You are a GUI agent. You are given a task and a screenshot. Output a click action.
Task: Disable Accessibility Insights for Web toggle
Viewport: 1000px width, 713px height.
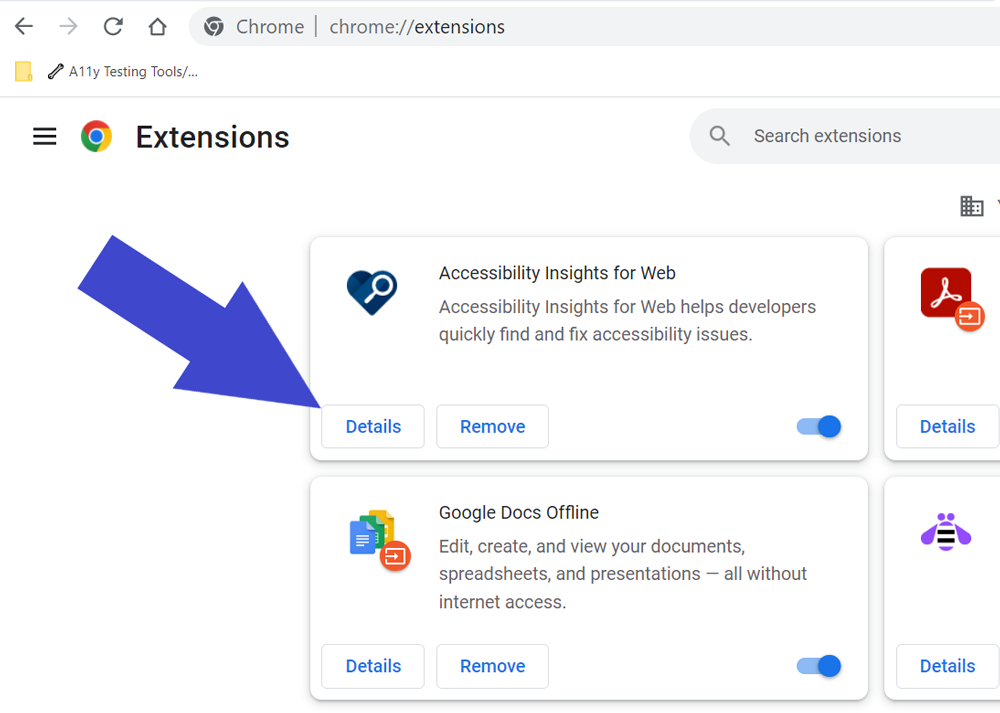(819, 426)
